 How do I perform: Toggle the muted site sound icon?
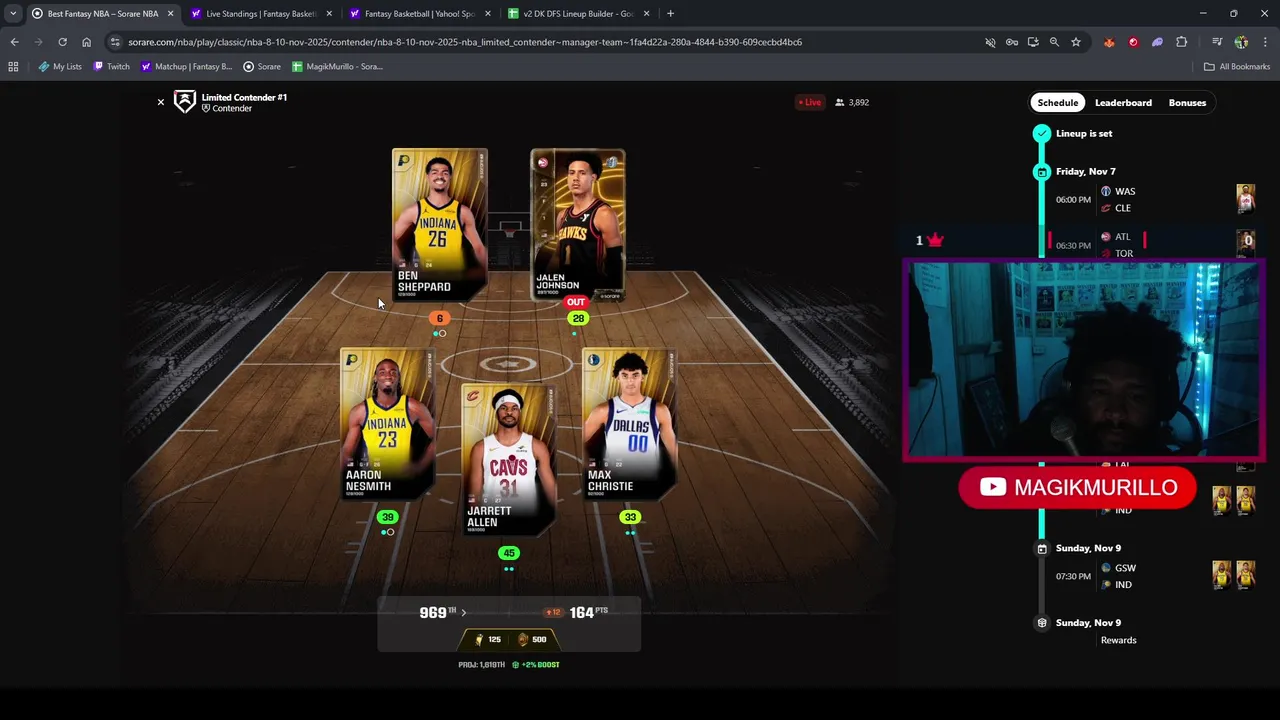(990, 42)
